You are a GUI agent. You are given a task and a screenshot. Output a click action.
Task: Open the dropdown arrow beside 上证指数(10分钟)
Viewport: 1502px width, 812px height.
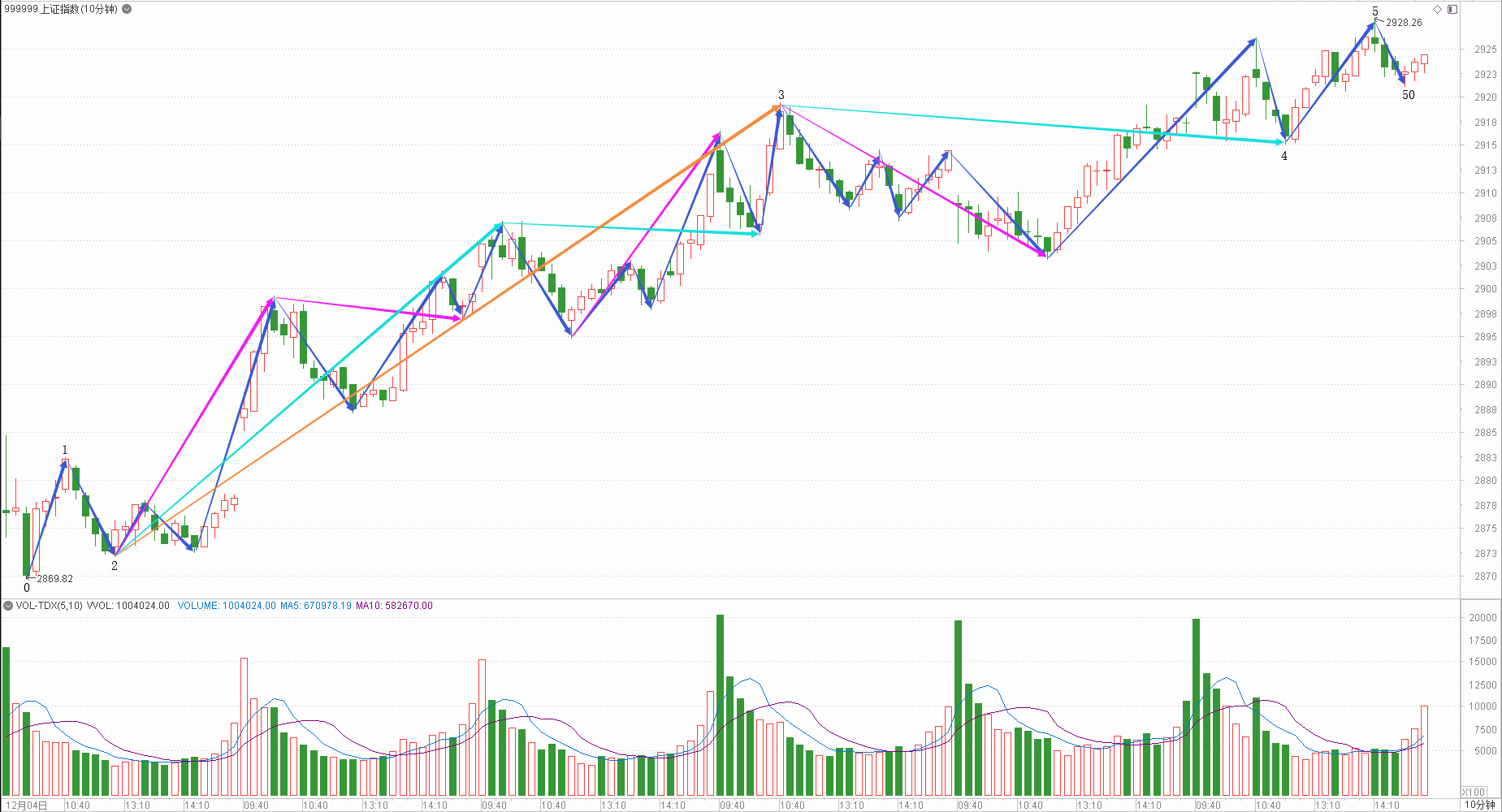point(127,9)
